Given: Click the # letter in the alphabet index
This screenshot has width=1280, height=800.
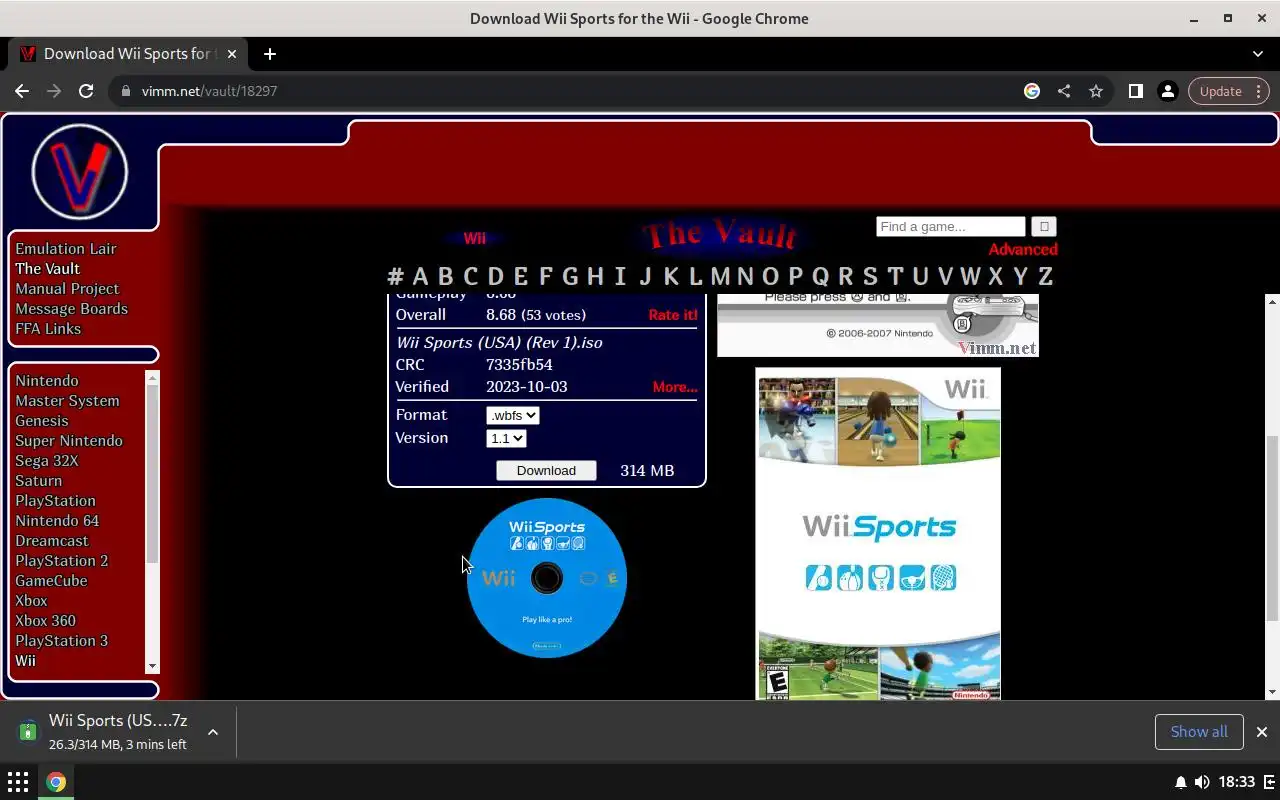Looking at the screenshot, I should (x=396, y=277).
